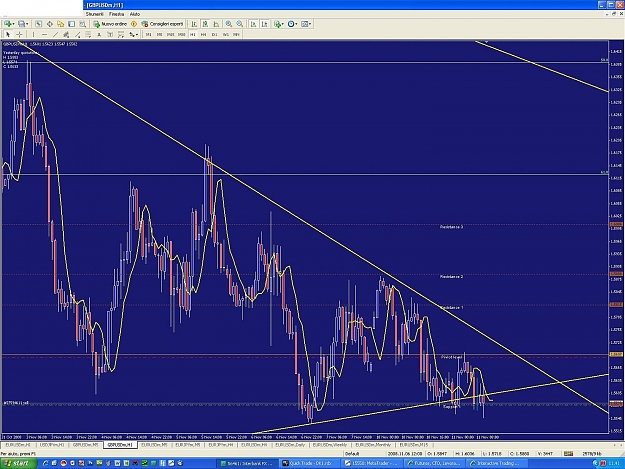The height and width of the screenshot is (469, 625).
Task: Click the Resistance 2 pivot label
Action: [x=452, y=277]
